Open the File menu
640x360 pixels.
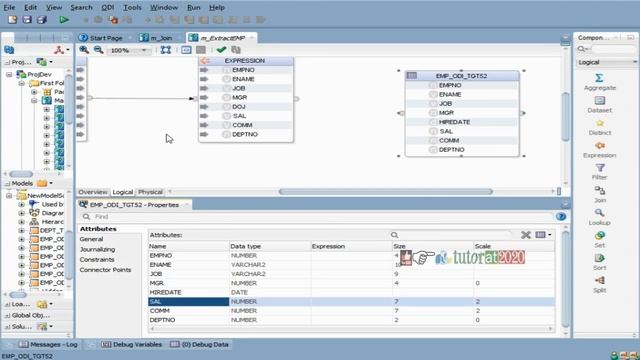click(x=9, y=7)
